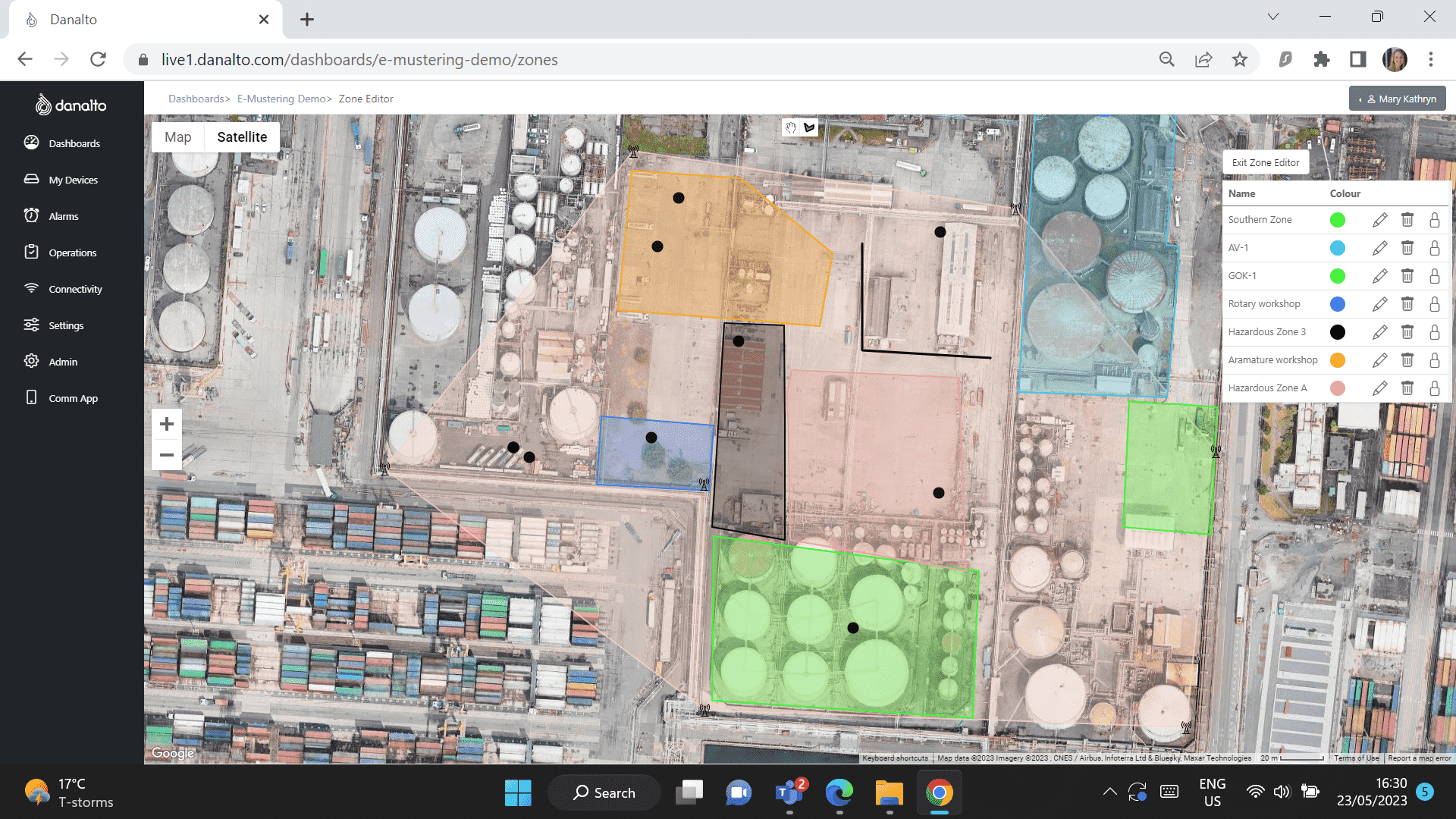1456x819 pixels.
Task: Click the black colour swatch of Hazardous Zone 3
Action: 1338,332
